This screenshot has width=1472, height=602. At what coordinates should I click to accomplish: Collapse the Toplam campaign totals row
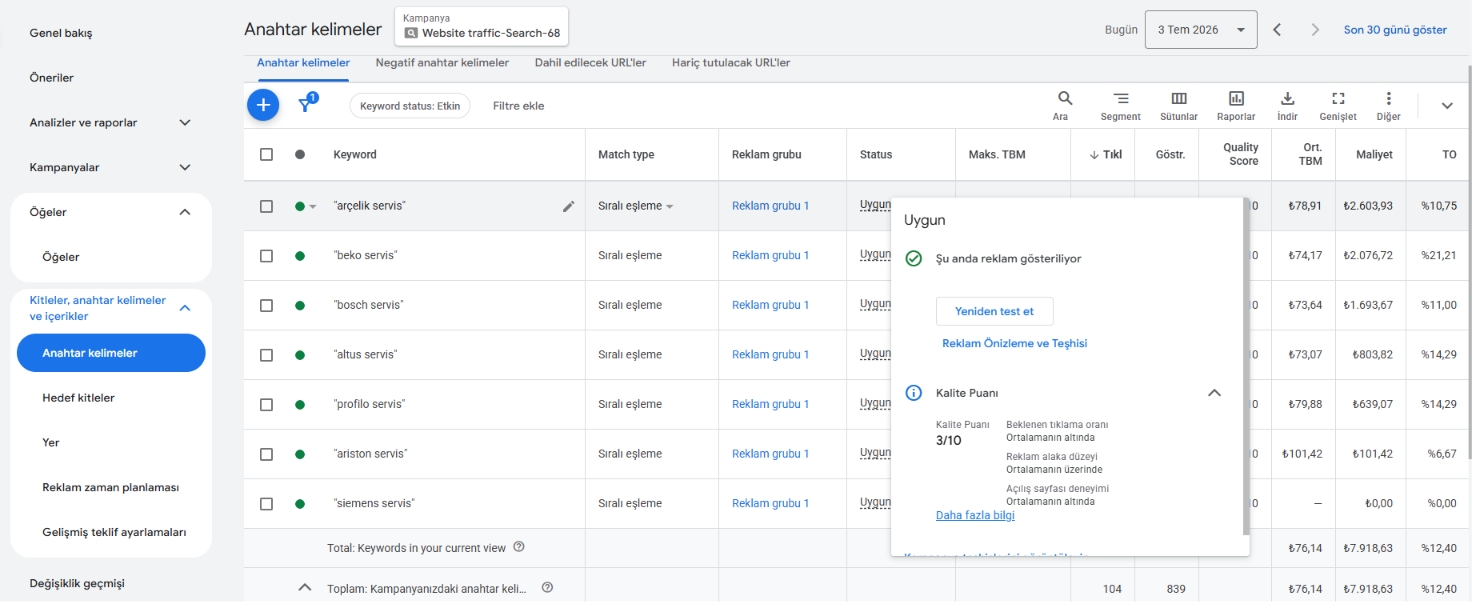(x=305, y=587)
